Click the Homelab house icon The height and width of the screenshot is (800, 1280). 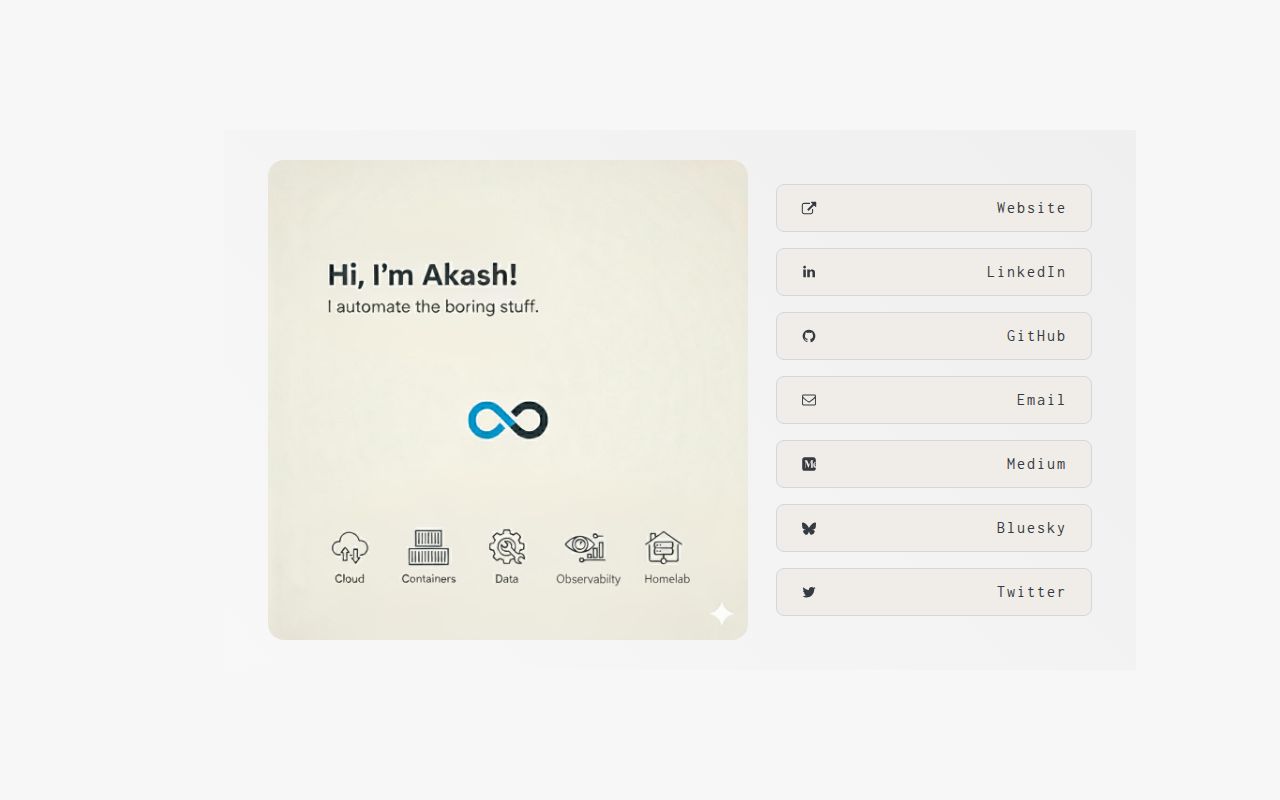coord(664,547)
